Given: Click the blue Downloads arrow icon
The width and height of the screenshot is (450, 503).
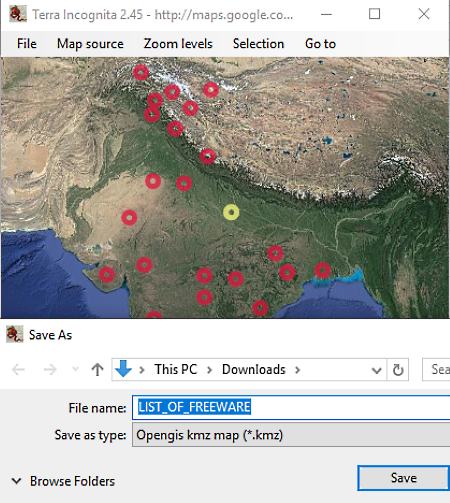Looking at the screenshot, I should click(x=123, y=369).
